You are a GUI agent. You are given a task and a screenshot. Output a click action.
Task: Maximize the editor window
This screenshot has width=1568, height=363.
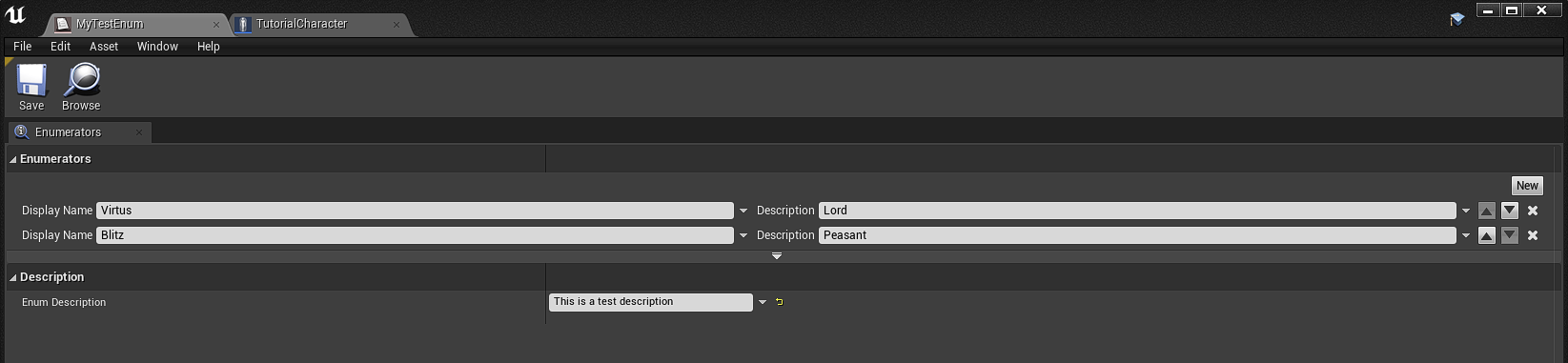click(x=1512, y=10)
